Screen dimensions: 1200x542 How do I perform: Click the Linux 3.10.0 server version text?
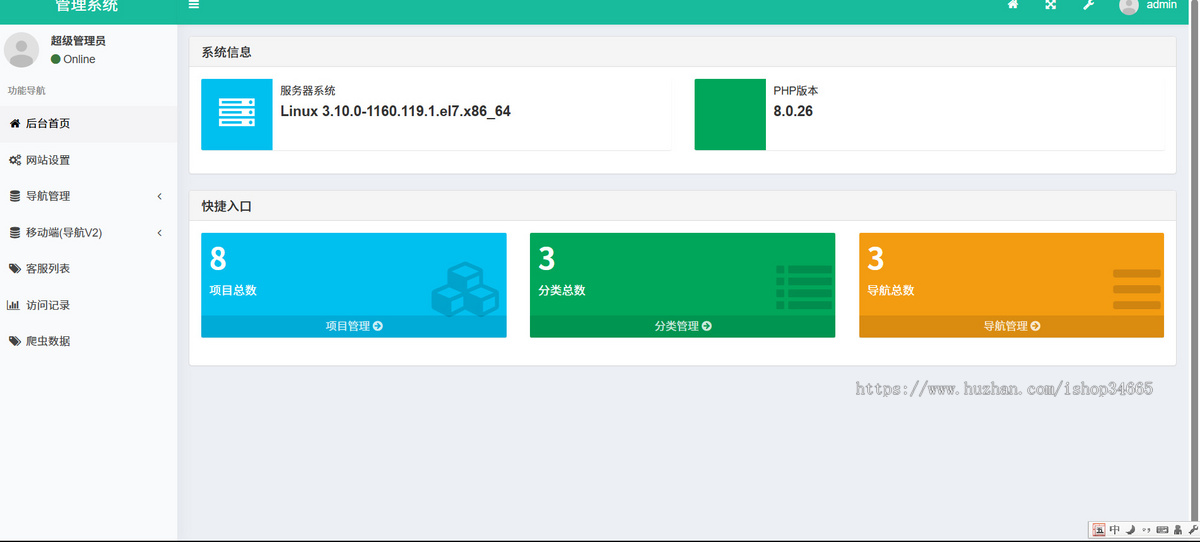(395, 111)
